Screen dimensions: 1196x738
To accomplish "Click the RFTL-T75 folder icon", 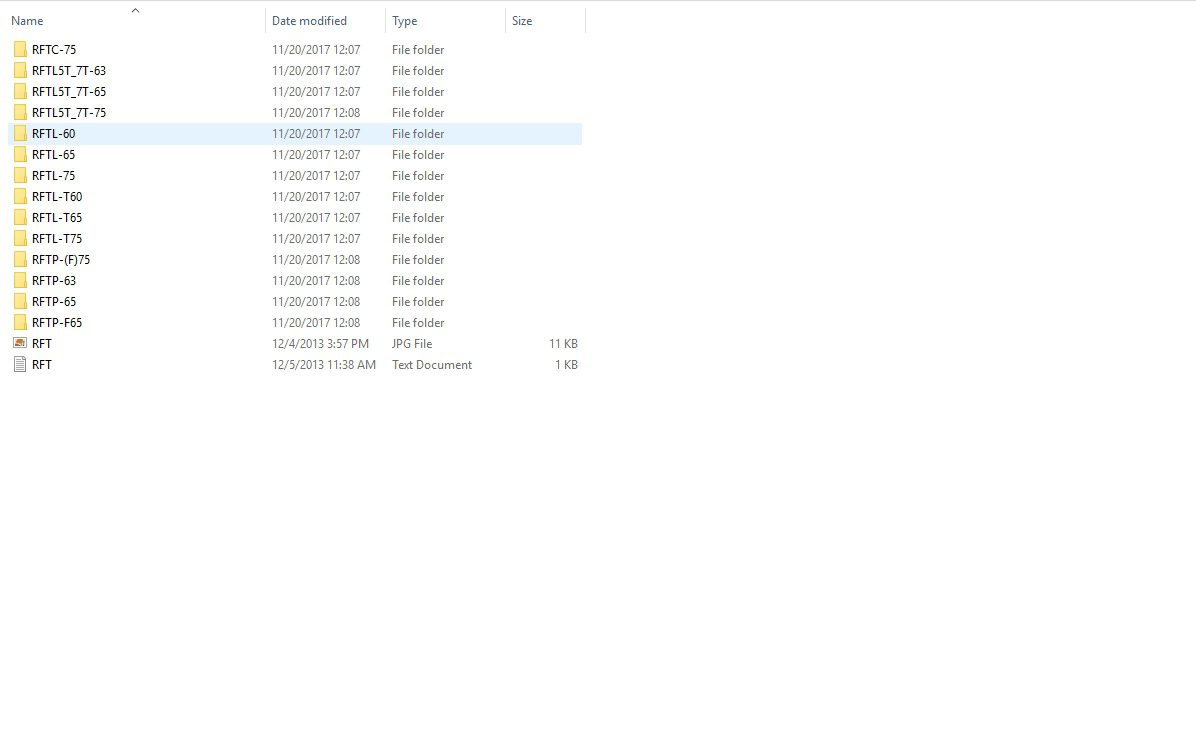I will (20, 239).
